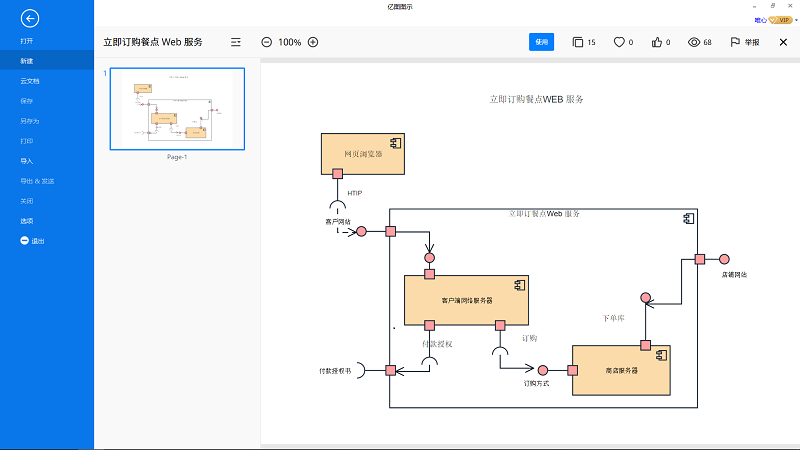Click the 付款授权 label in the diagram
This screenshot has width=800, height=450.
pos(437,344)
